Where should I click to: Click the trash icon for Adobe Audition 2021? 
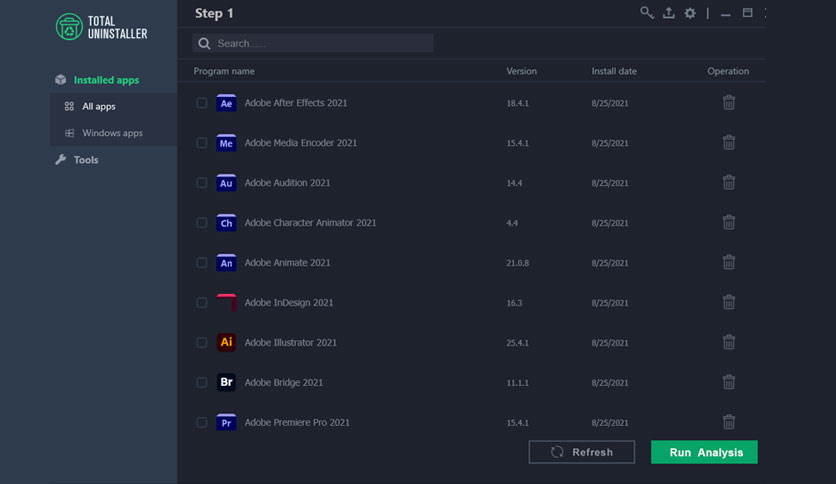pos(729,182)
